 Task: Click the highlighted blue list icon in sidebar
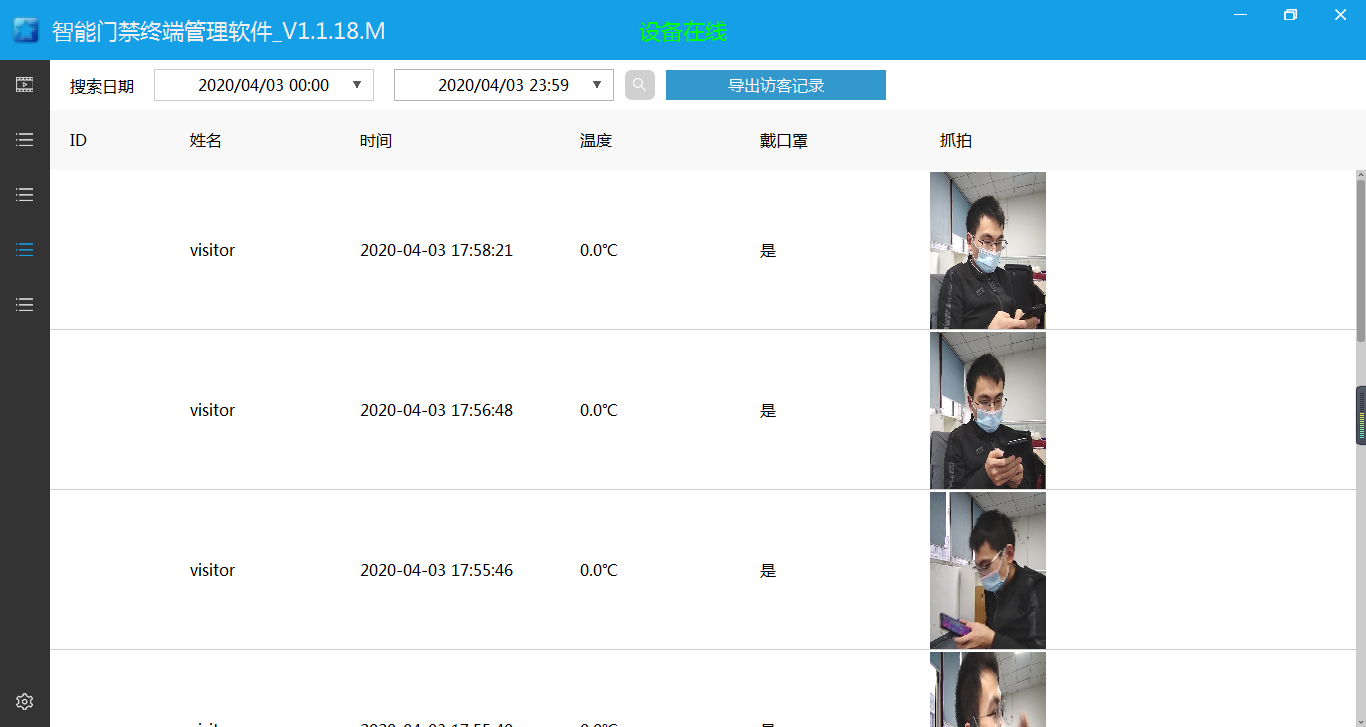point(25,249)
